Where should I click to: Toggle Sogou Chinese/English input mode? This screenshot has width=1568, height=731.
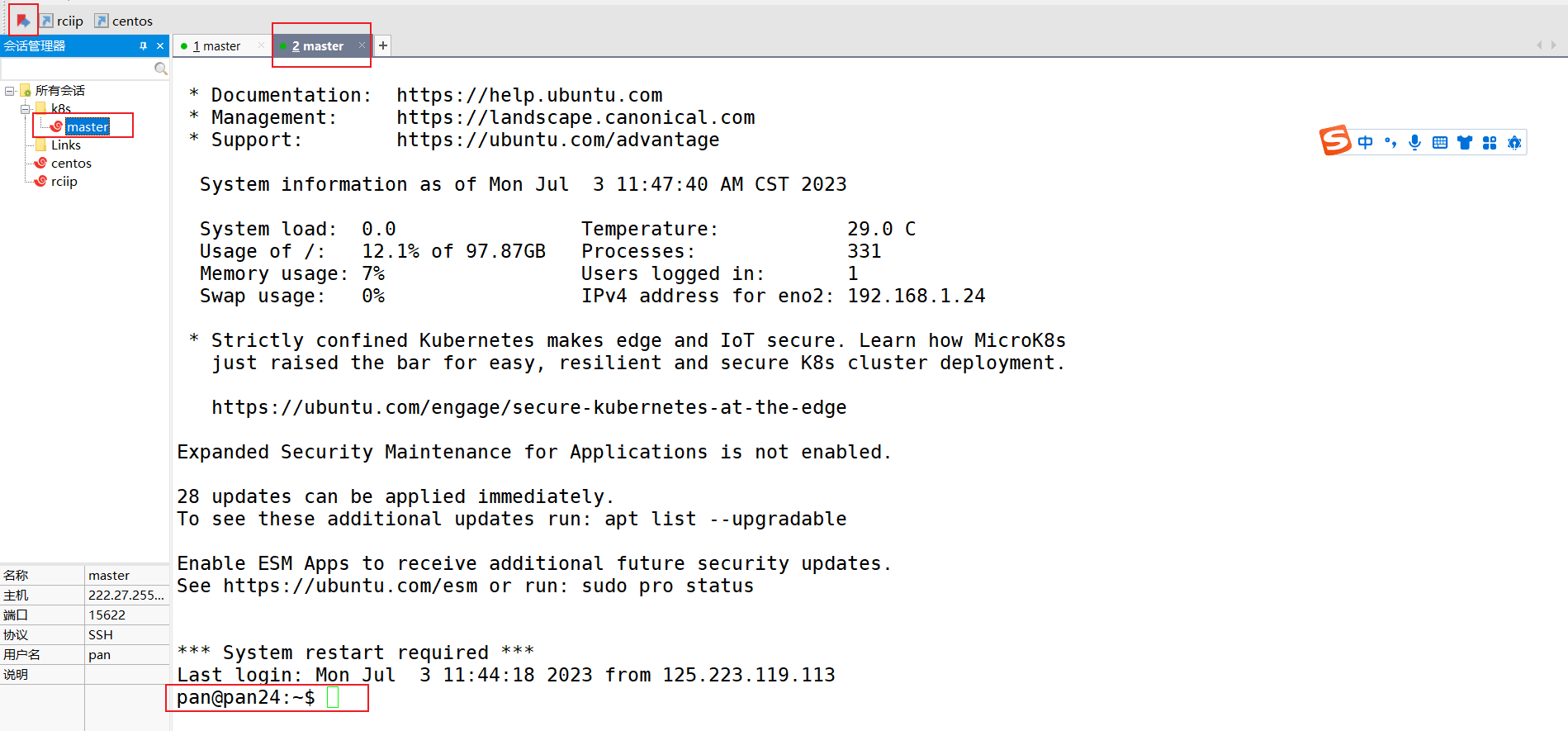[1366, 142]
